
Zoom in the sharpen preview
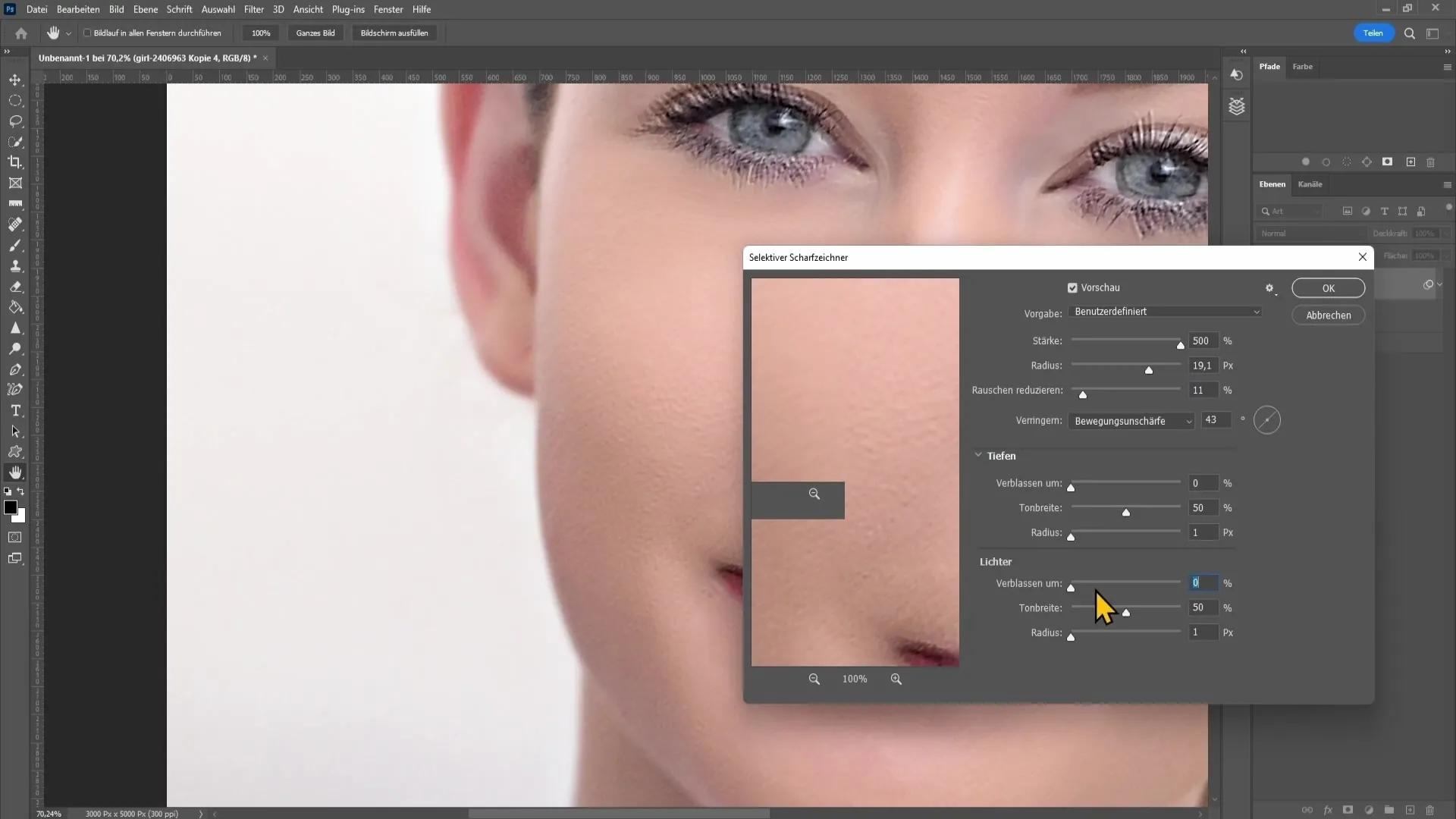pyautogui.click(x=896, y=679)
